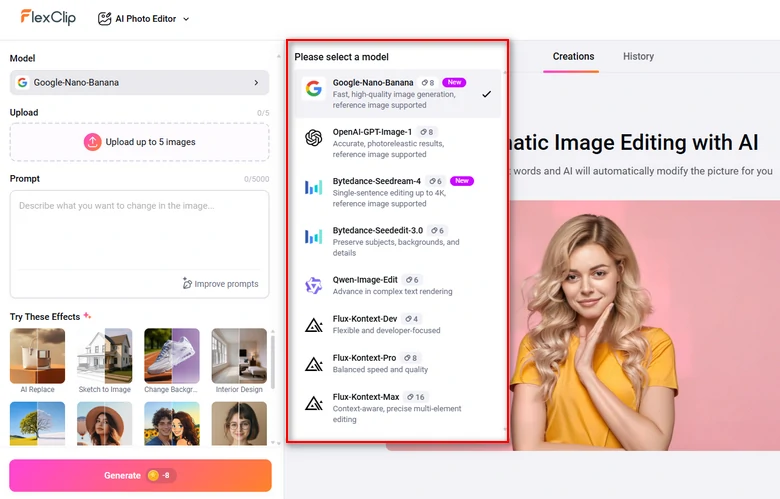Click the 0/5 upload counter

[263, 113]
